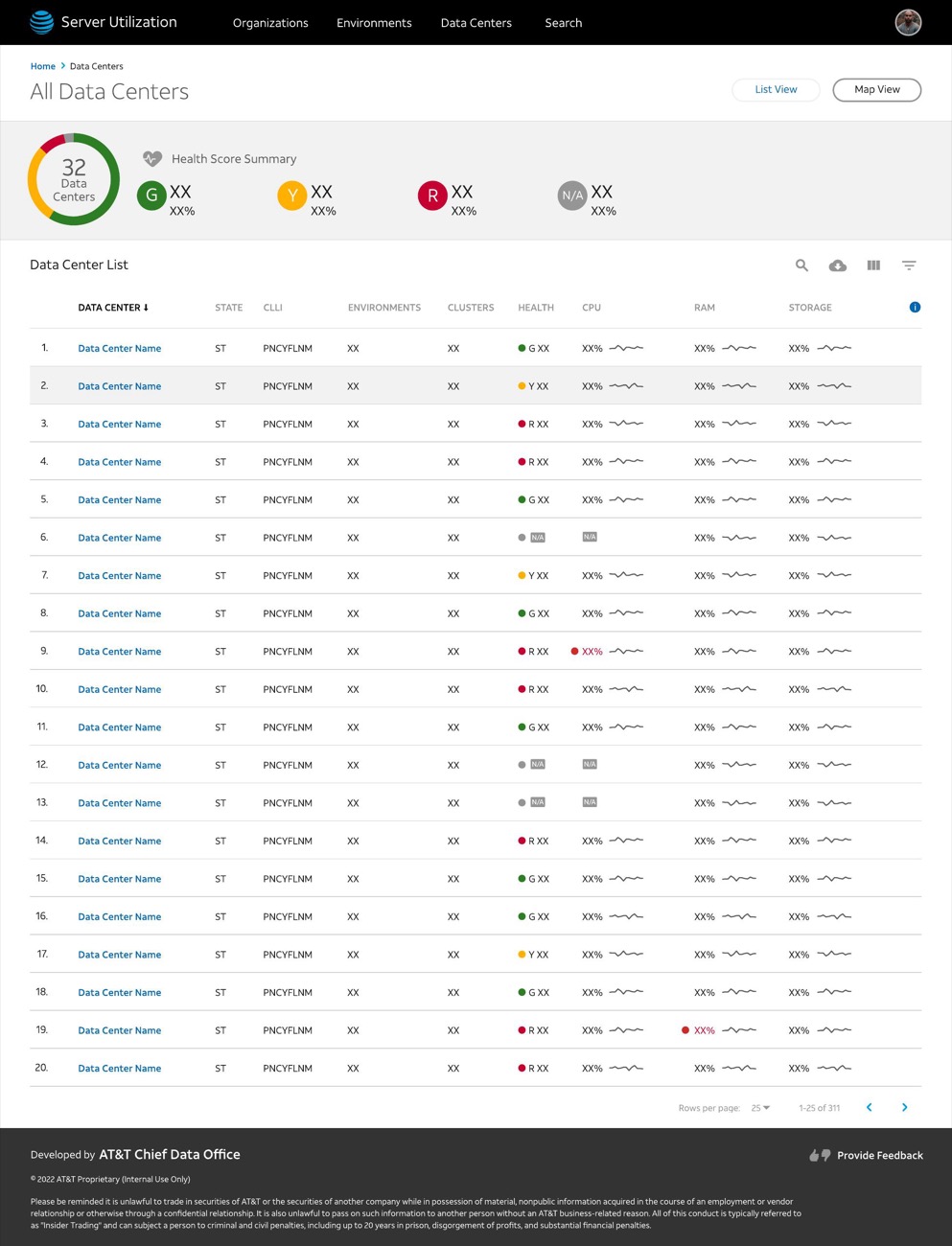Open the Organizations menu
This screenshot has width=952, height=1246.
point(270,23)
